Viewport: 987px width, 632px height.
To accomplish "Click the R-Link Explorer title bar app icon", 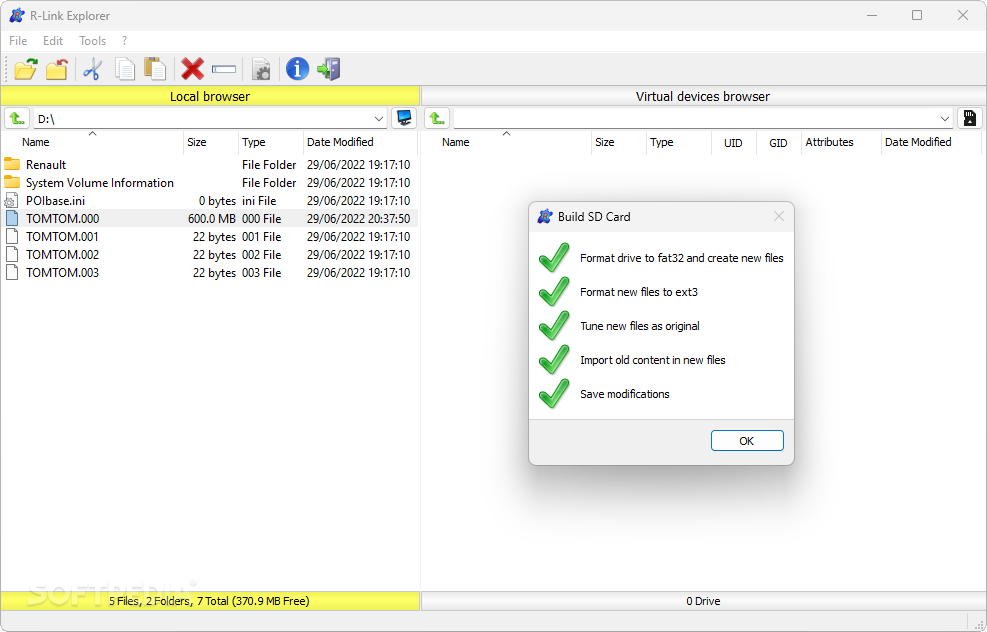I will point(17,15).
